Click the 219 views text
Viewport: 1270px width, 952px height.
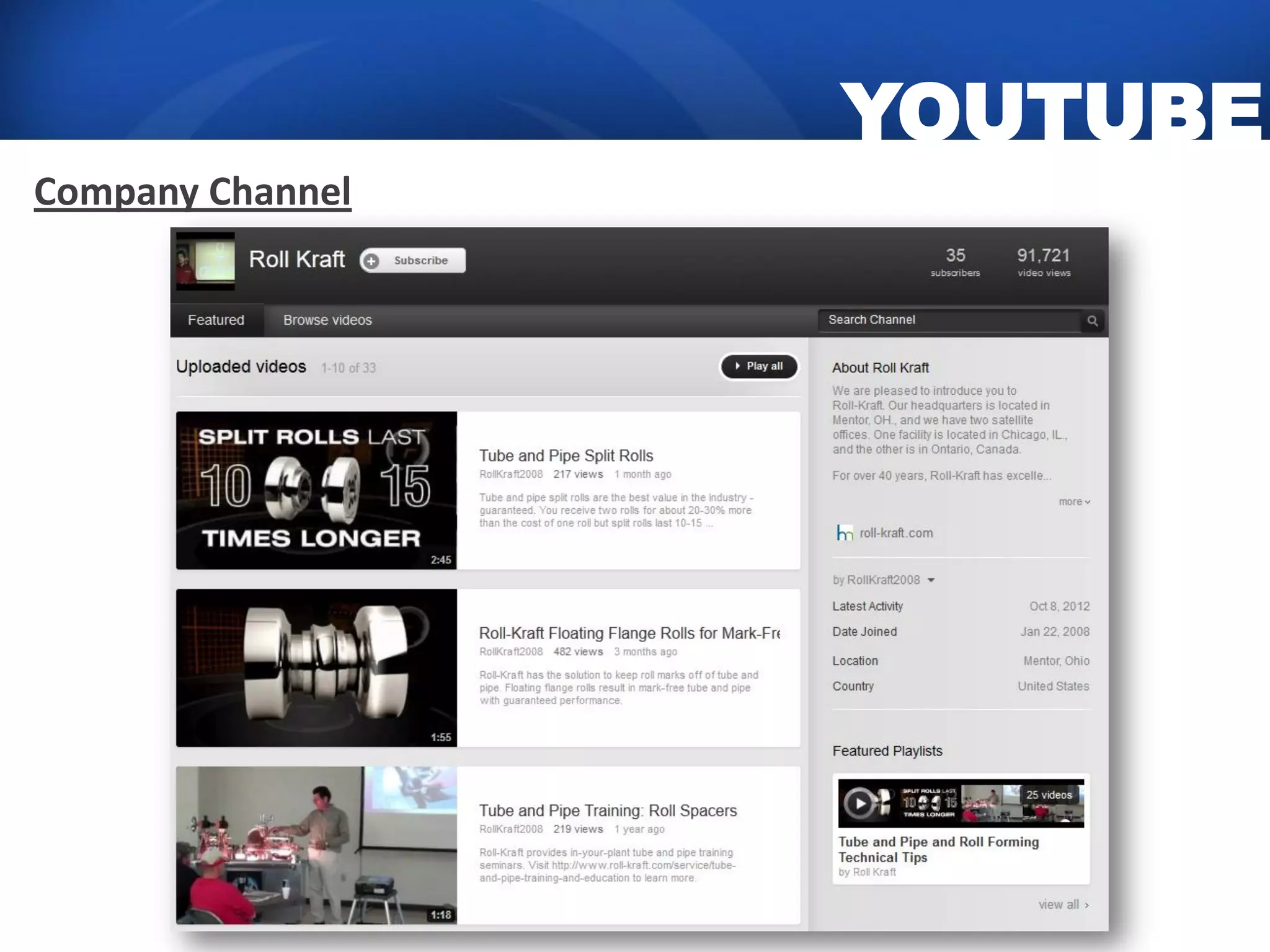[x=578, y=829]
